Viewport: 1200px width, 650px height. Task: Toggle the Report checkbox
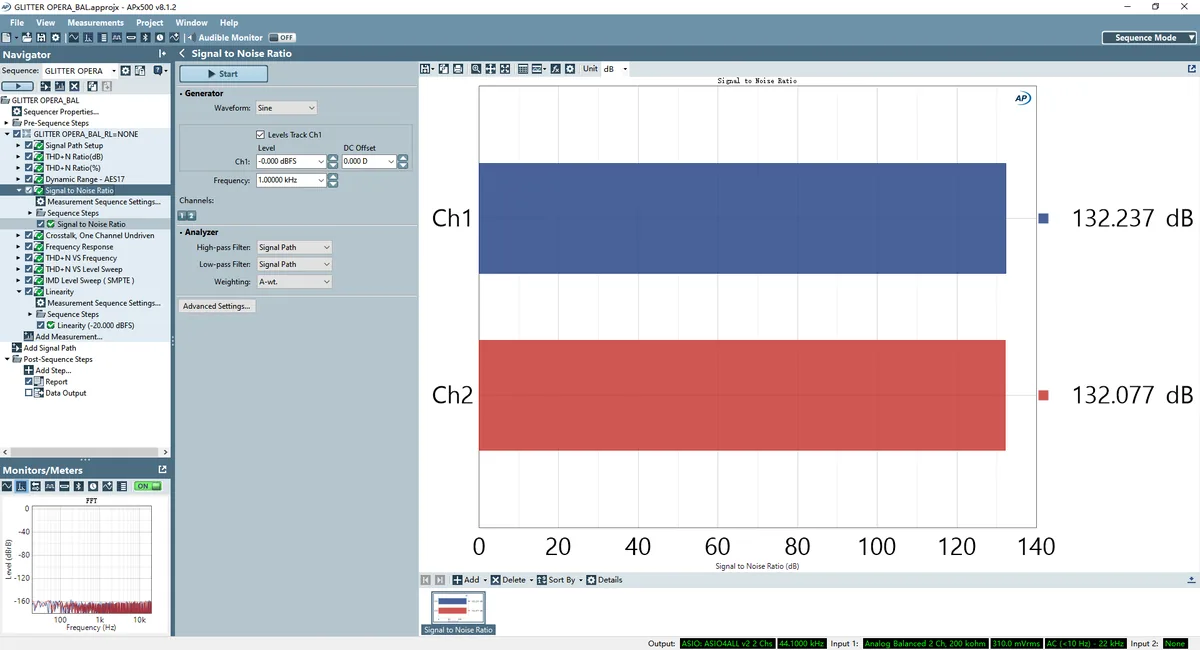click(x=29, y=382)
